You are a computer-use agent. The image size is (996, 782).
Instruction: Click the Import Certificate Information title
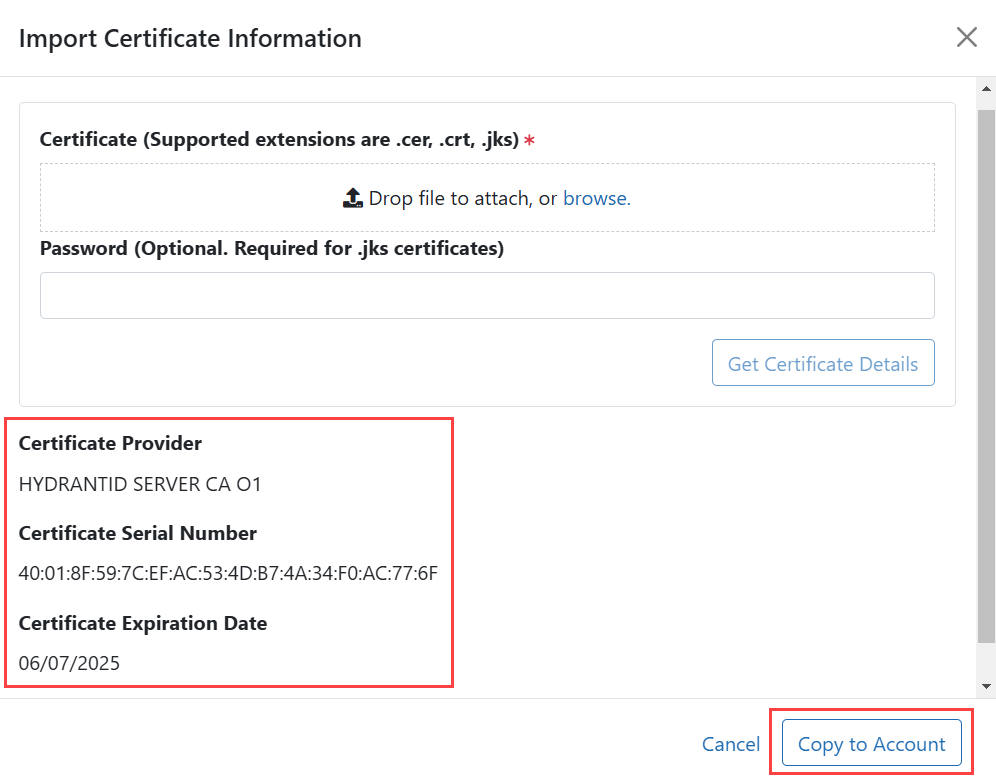[x=190, y=38]
